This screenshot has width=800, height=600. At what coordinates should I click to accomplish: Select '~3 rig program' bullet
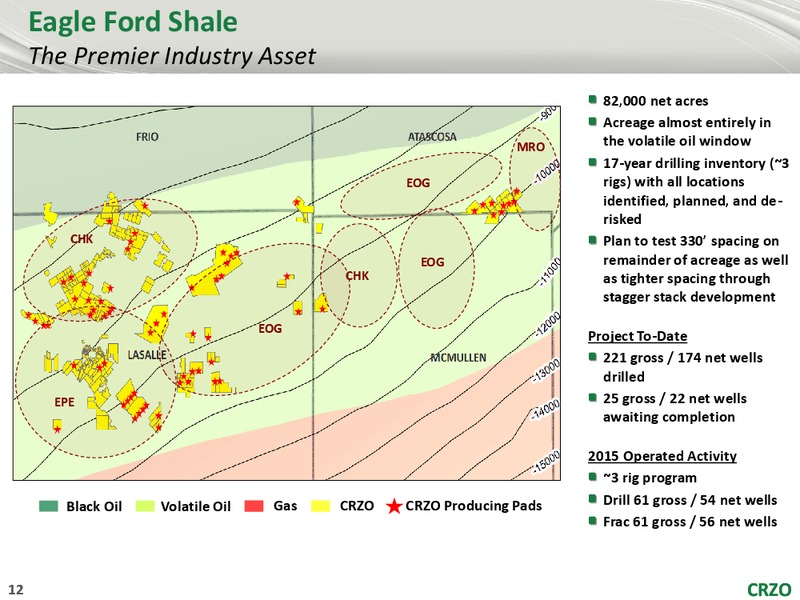coord(649,478)
